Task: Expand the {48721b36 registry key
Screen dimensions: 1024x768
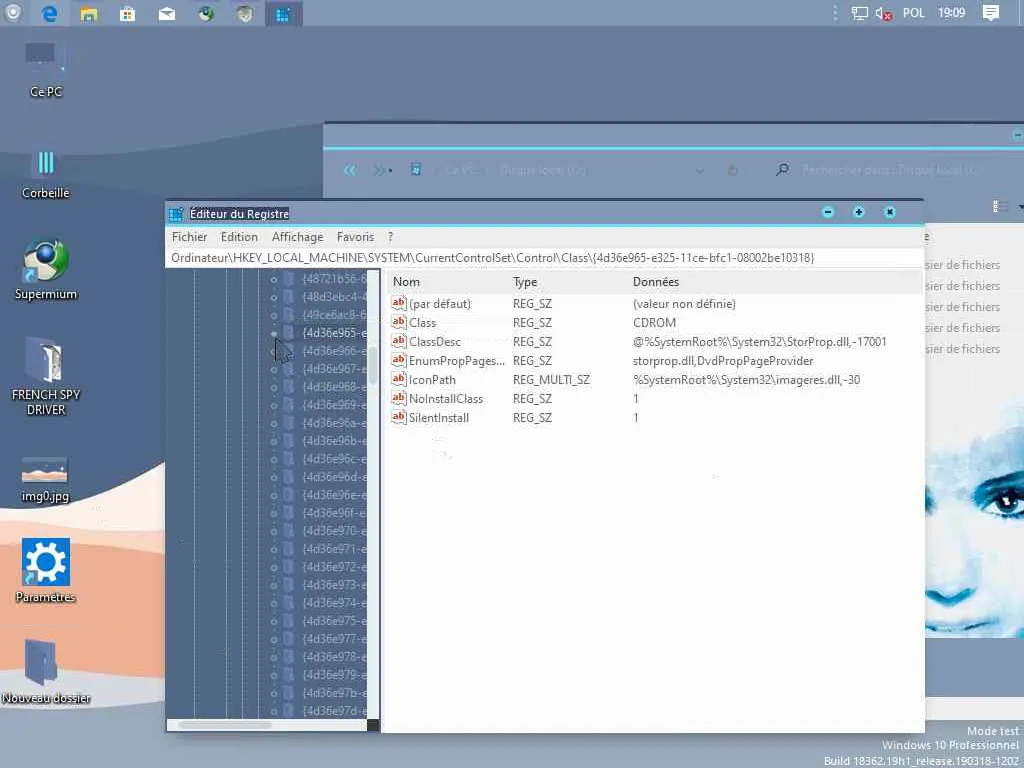Action: click(274, 279)
